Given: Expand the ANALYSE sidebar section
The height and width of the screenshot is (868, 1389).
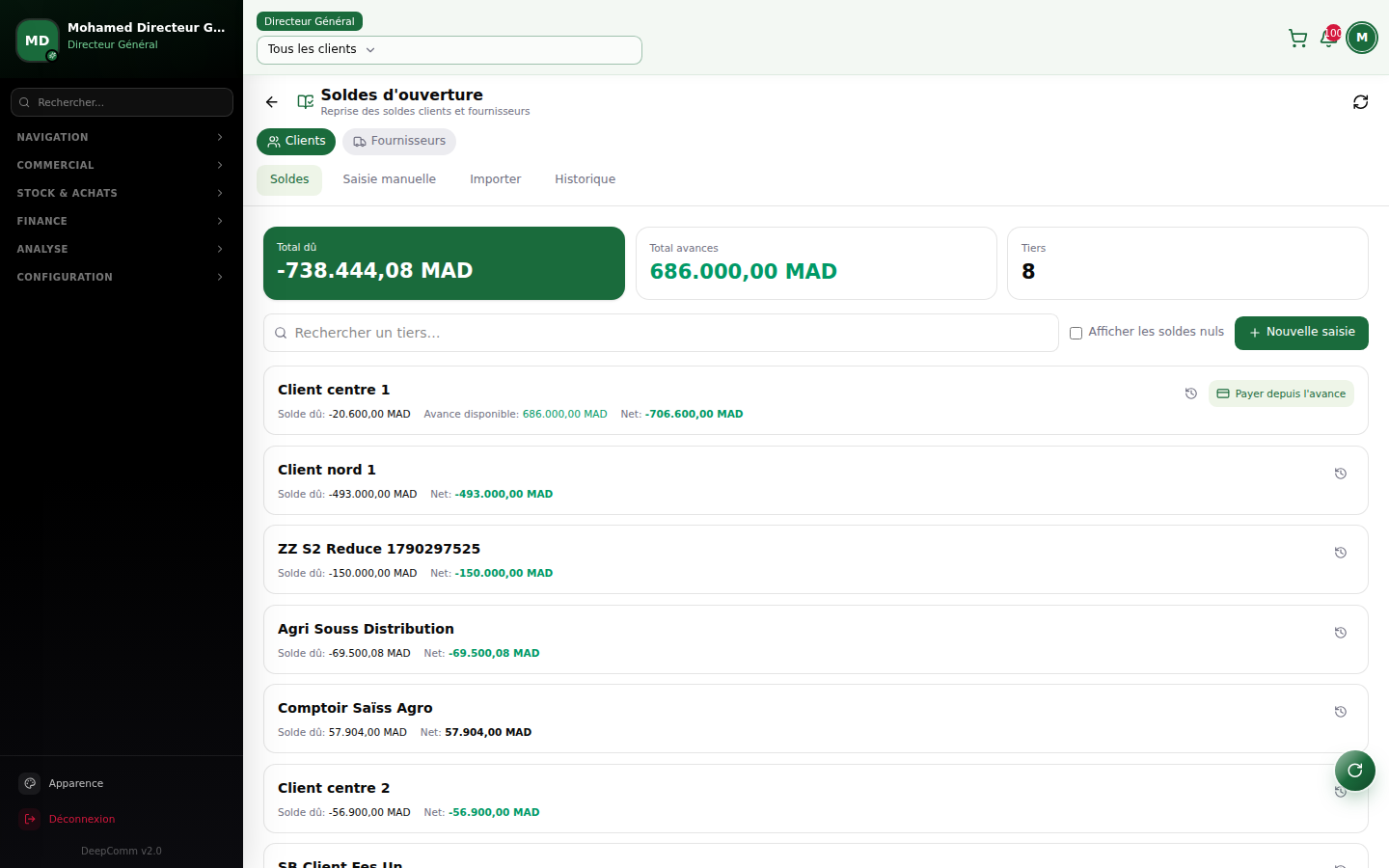Looking at the screenshot, I should click(122, 249).
